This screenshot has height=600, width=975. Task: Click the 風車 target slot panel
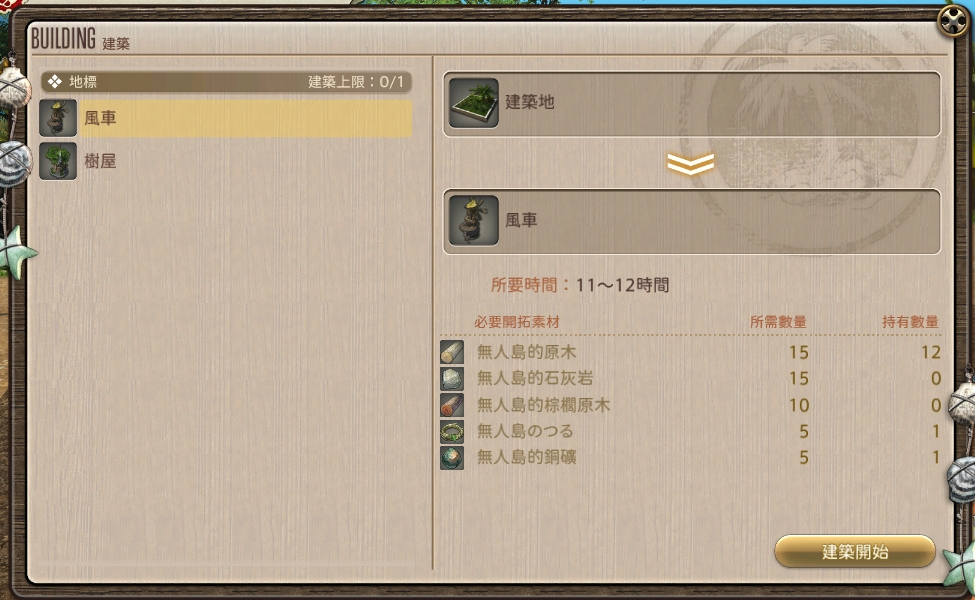coord(691,221)
